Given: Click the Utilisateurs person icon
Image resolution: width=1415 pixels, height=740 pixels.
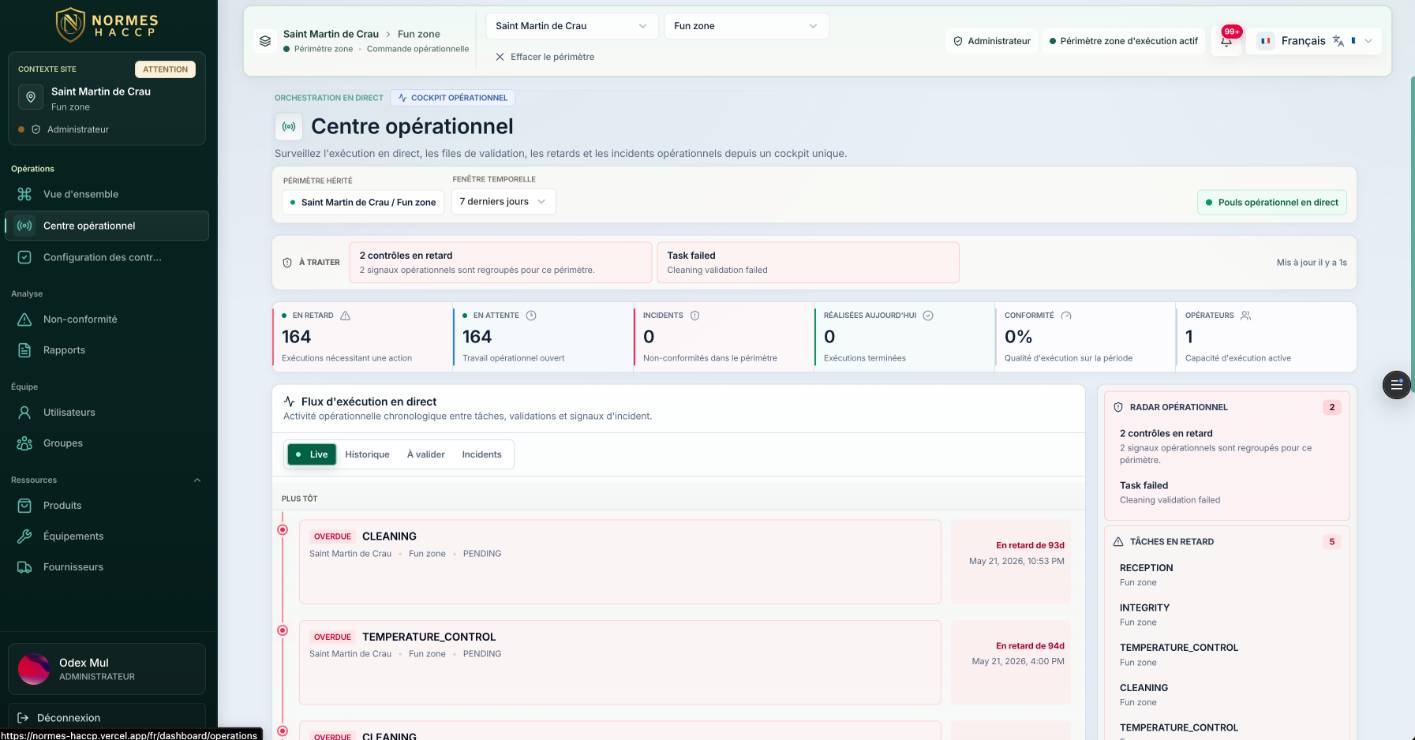Looking at the screenshot, I should [x=25, y=412].
